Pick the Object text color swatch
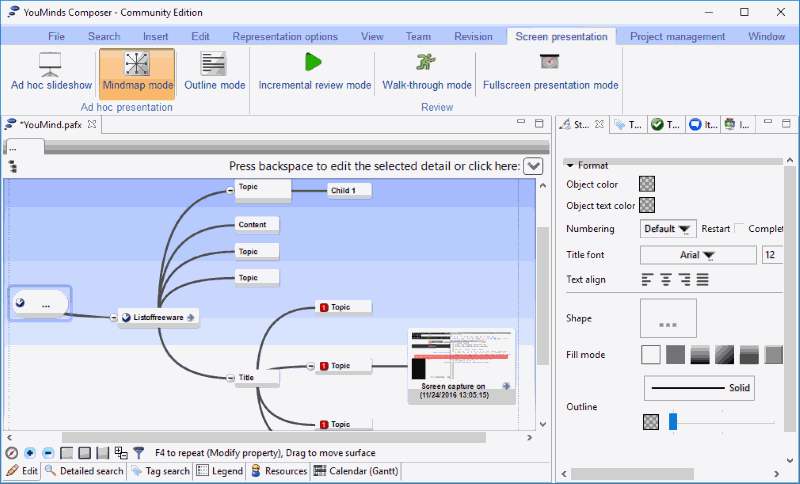This screenshot has width=800, height=484. (647, 205)
